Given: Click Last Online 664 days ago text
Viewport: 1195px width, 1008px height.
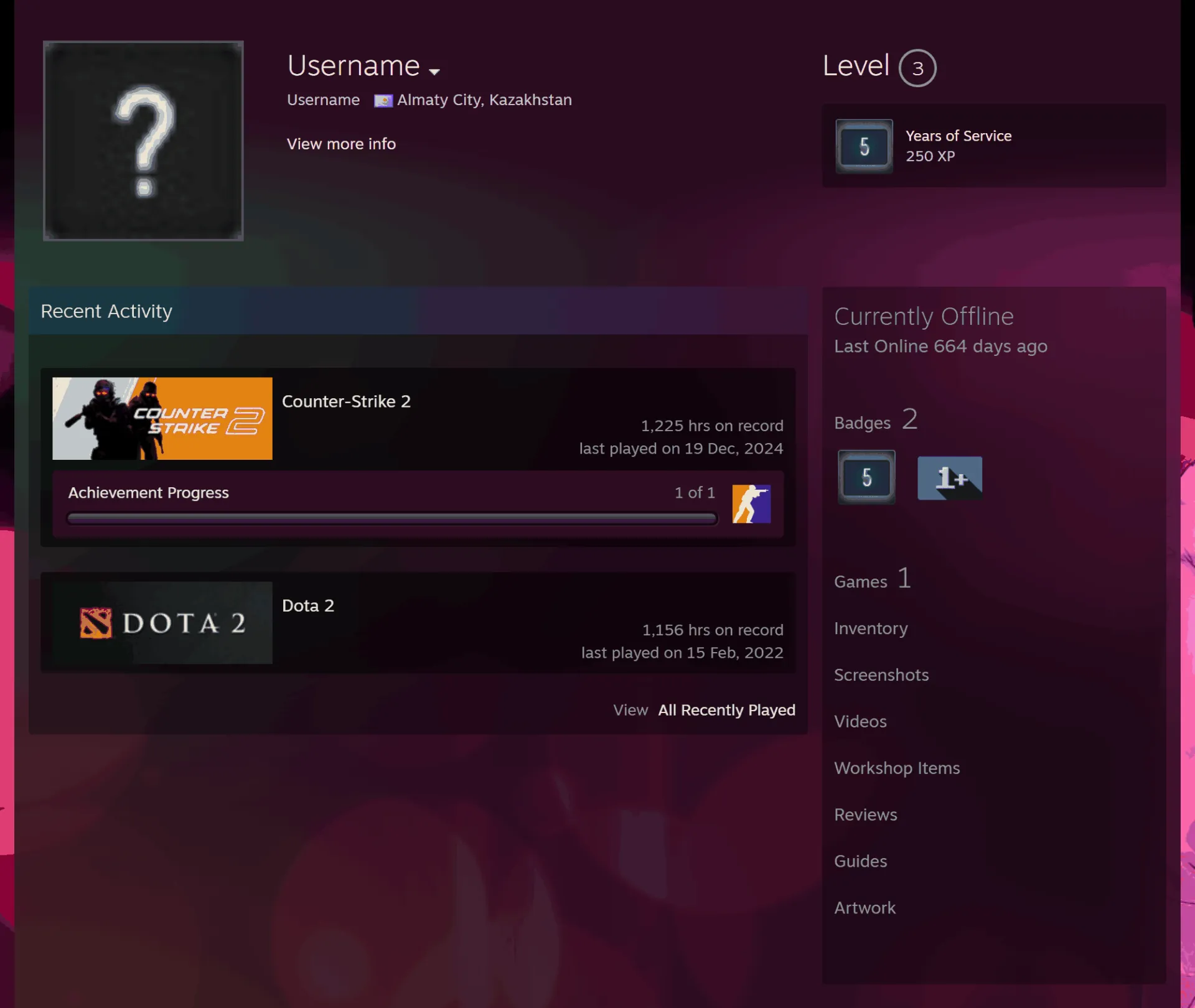Looking at the screenshot, I should 940,346.
